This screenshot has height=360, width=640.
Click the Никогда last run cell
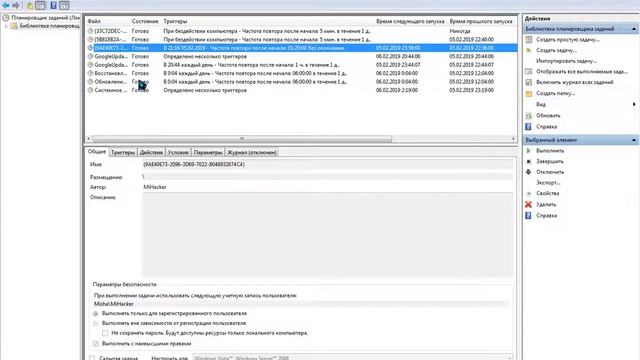click(460, 31)
